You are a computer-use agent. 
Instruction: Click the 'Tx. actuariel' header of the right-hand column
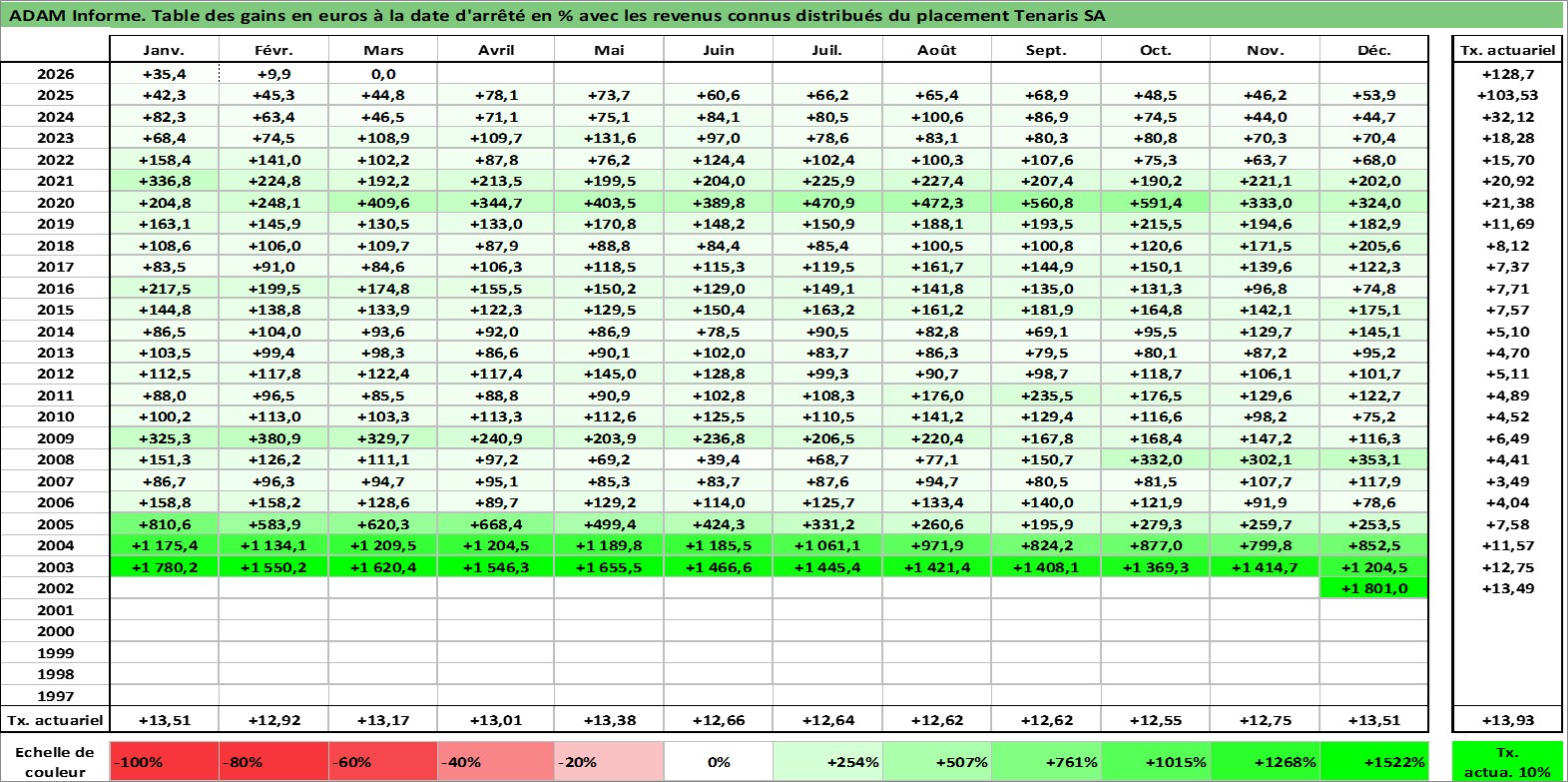(x=1507, y=50)
